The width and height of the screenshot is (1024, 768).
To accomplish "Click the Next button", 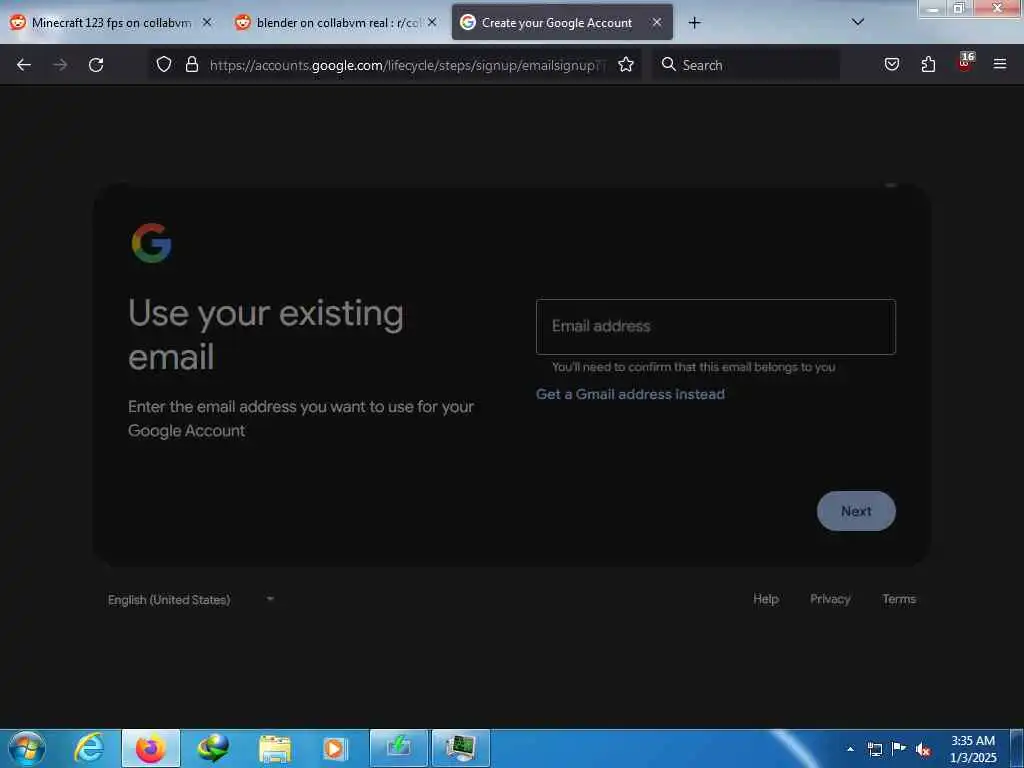I will 856,511.
